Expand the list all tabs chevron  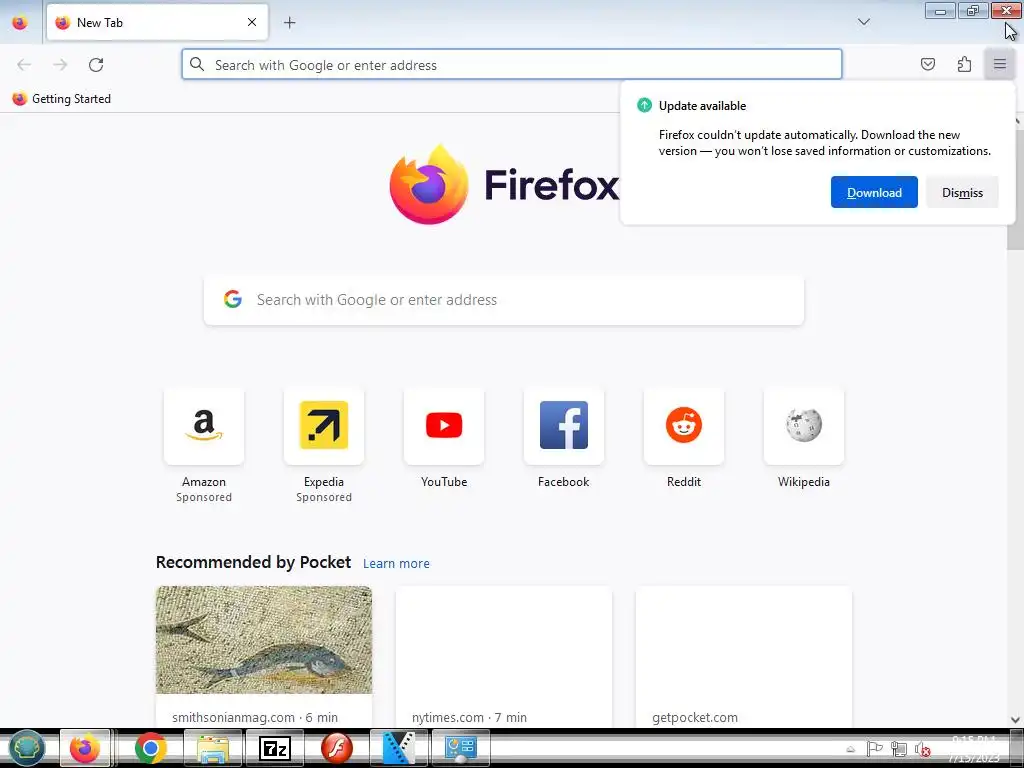click(863, 22)
